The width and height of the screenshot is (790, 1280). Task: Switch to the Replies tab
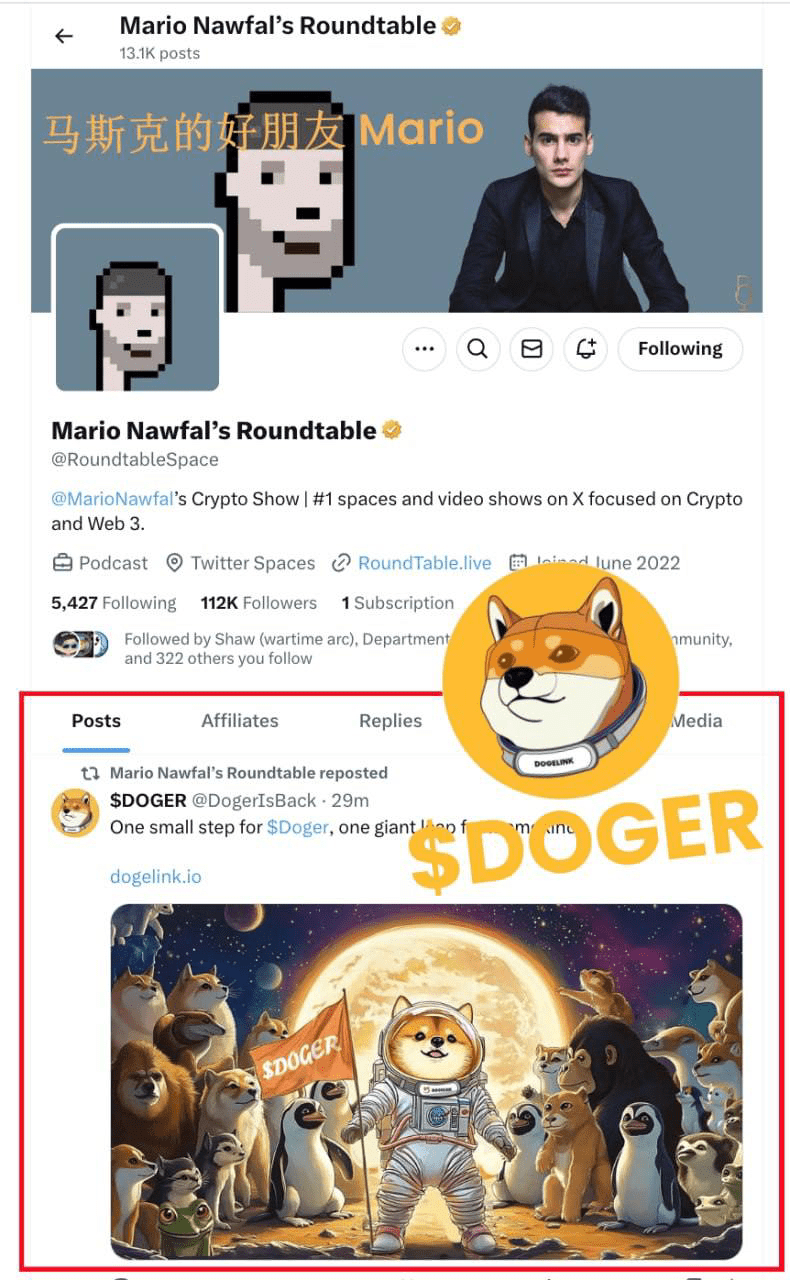pyautogui.click(x=390, y=721)
